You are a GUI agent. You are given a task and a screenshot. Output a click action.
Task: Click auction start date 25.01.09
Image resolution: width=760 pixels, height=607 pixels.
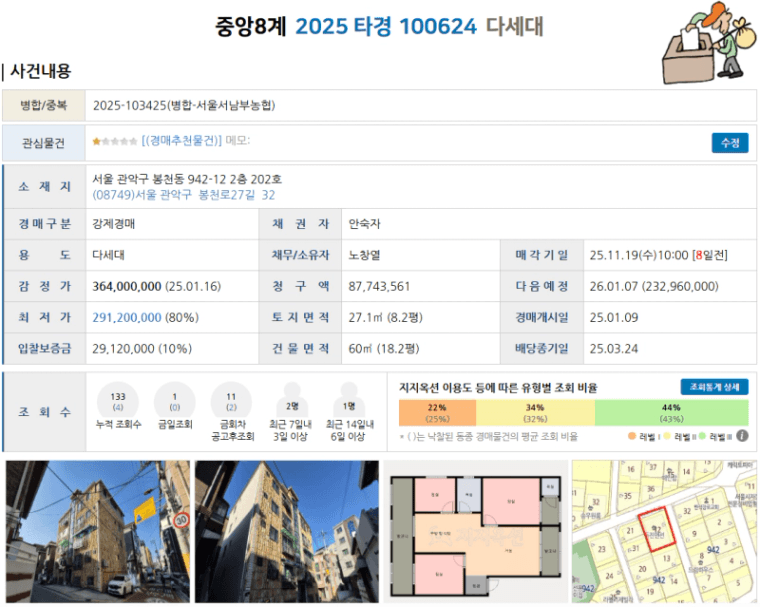point(614,318)
